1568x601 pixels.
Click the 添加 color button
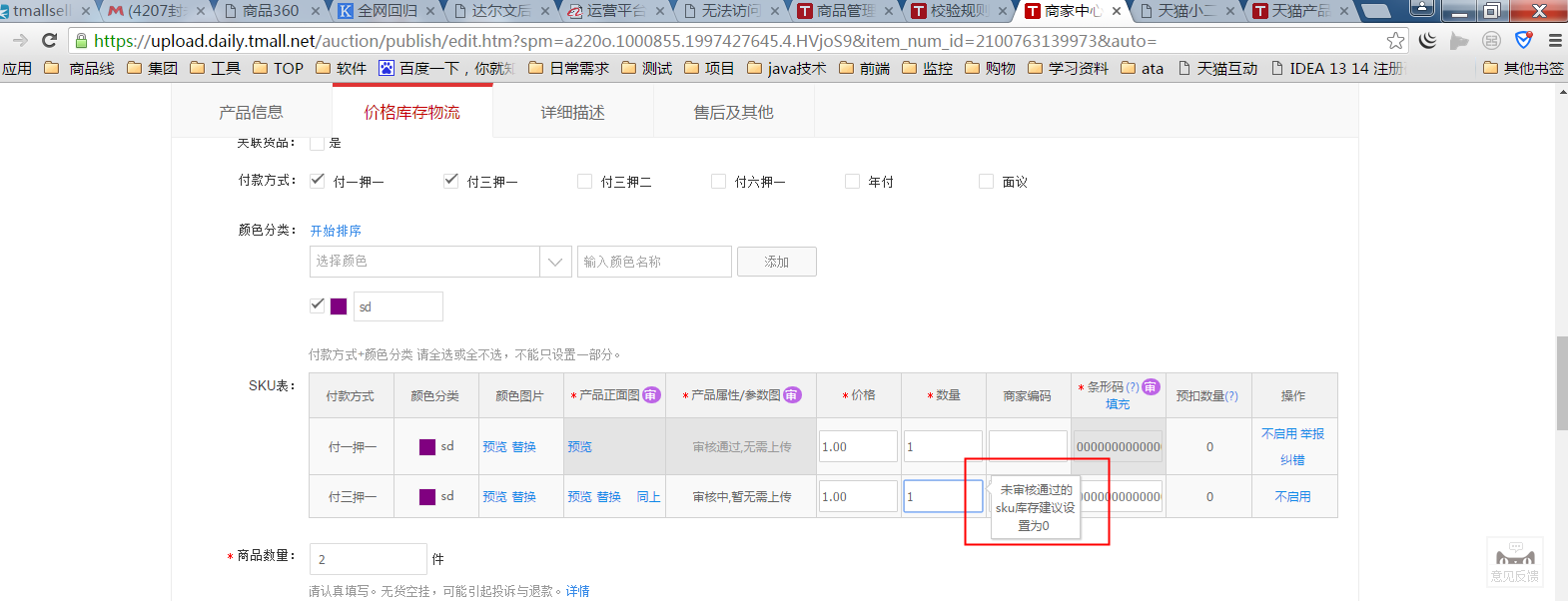777,262
